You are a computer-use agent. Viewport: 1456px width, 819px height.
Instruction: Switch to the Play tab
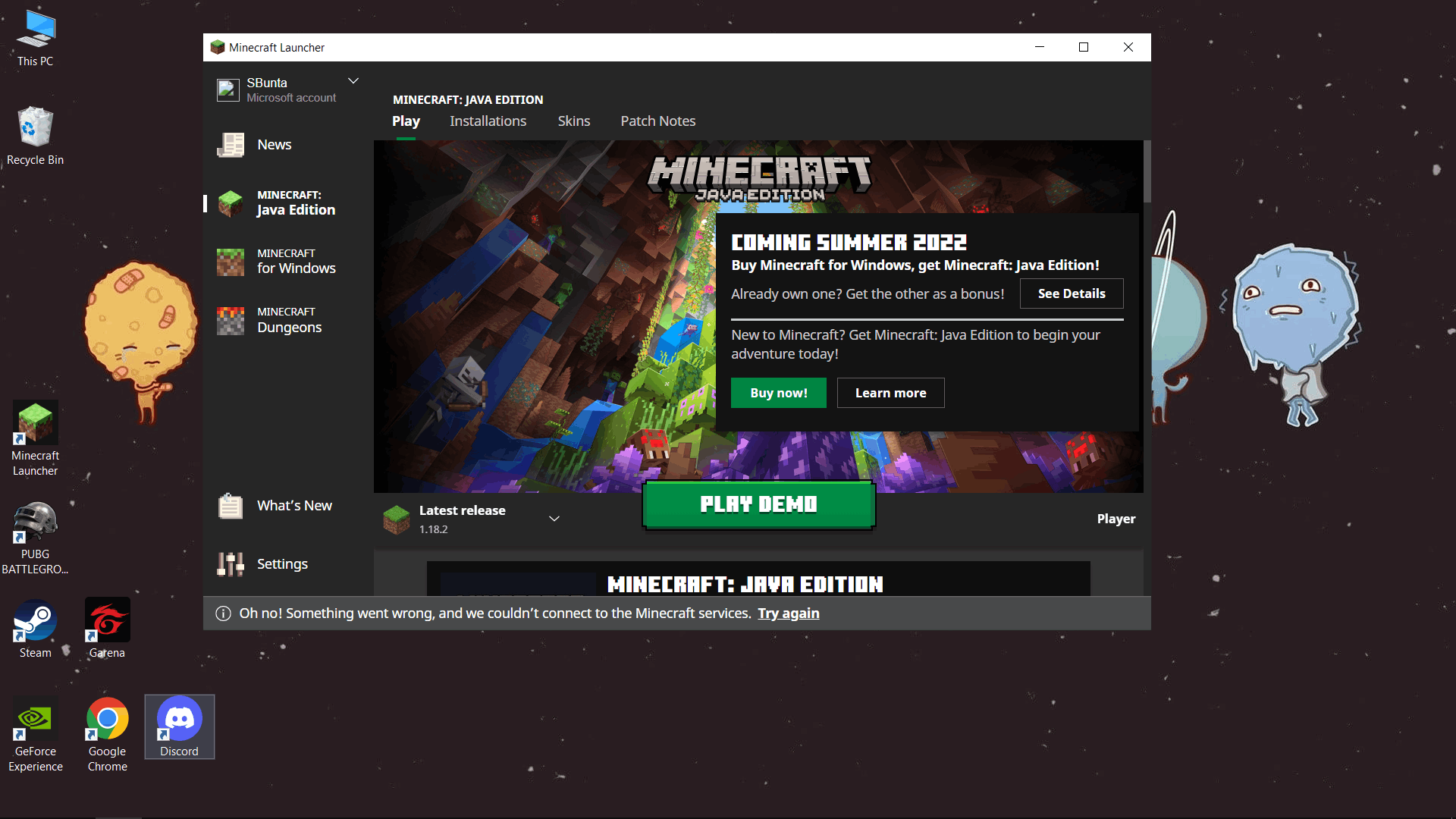point(406,121)
